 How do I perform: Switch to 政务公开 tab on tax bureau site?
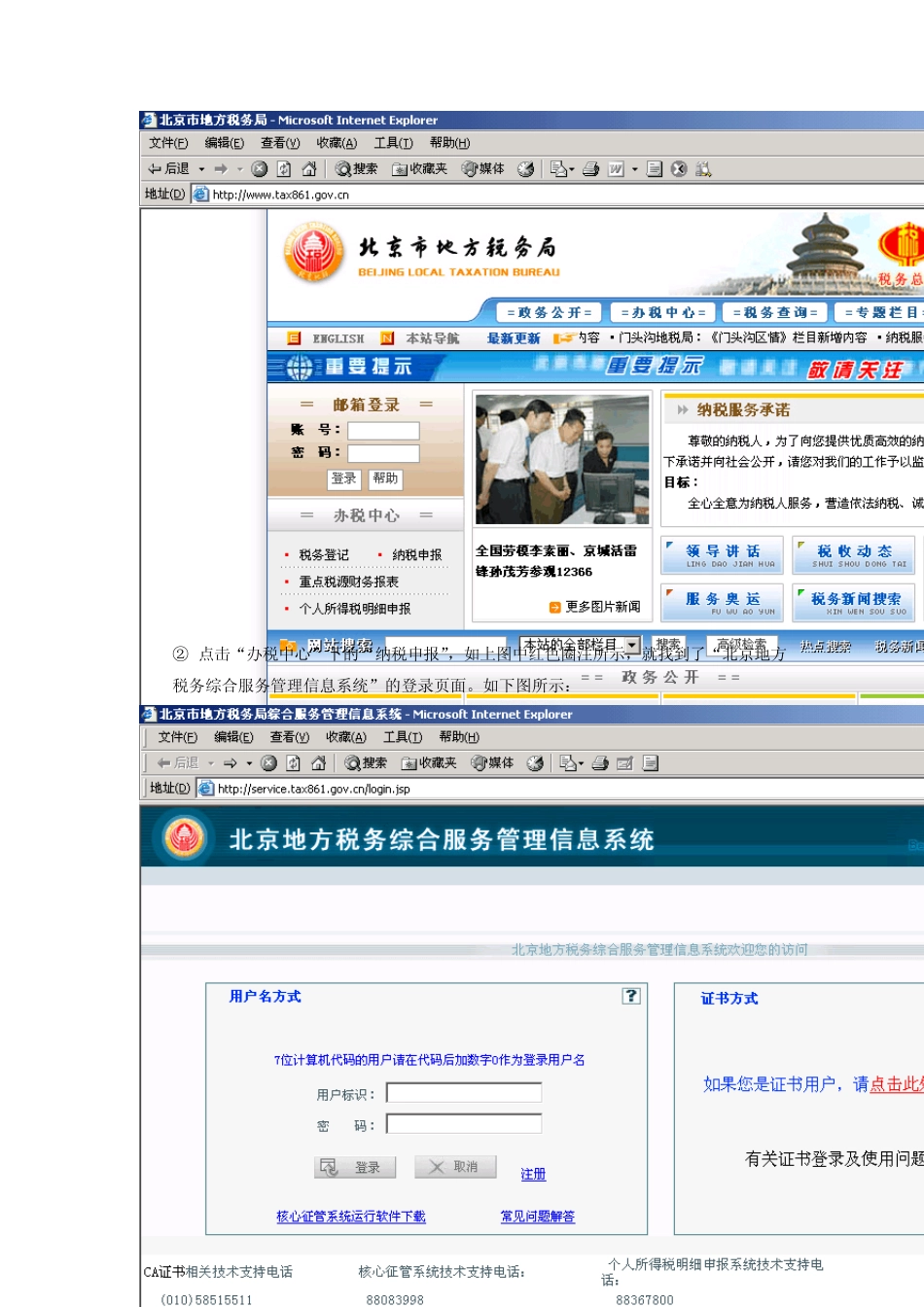tap(550, 312)
